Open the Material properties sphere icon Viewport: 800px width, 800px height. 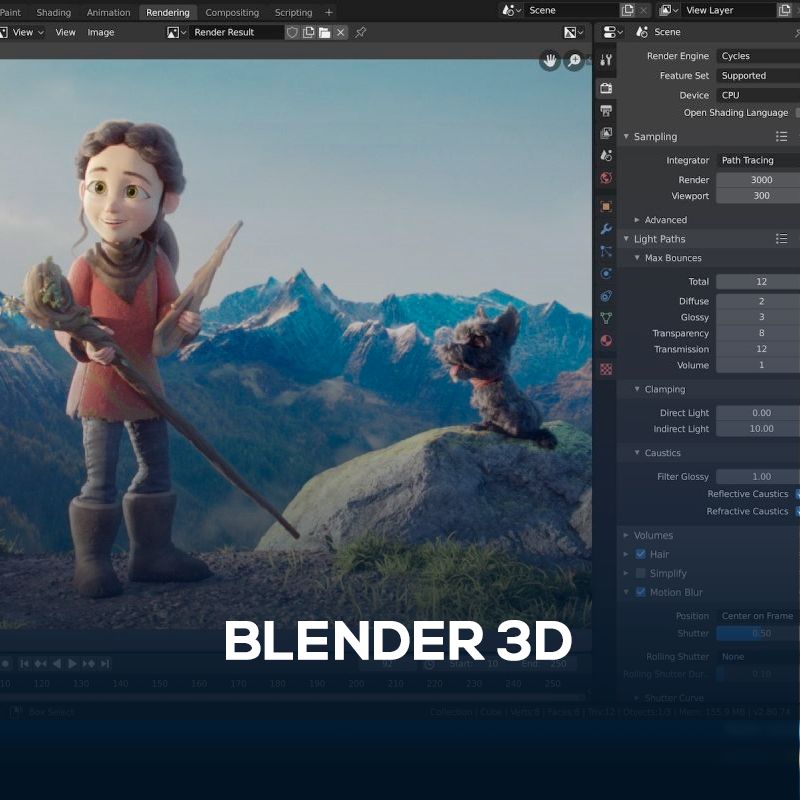[x=606, y=341]
